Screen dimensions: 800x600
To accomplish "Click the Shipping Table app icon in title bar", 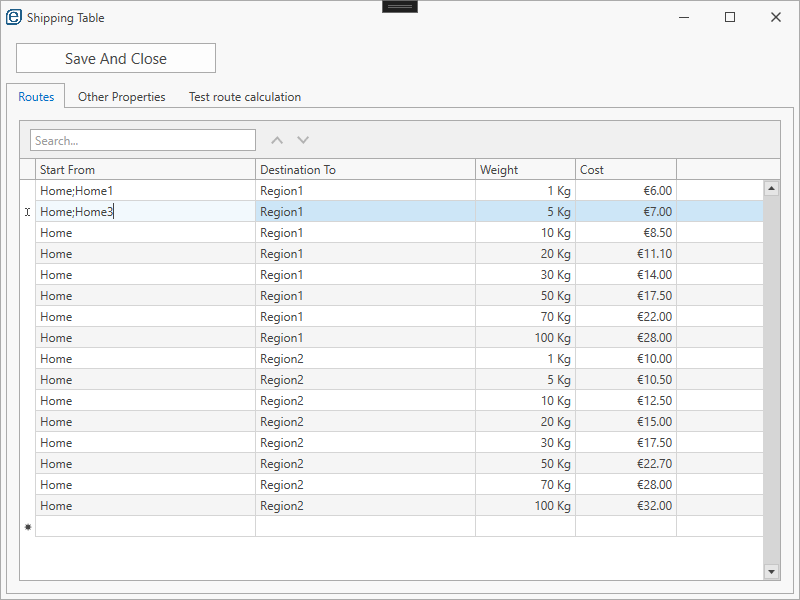I will (x=14, y=17).
